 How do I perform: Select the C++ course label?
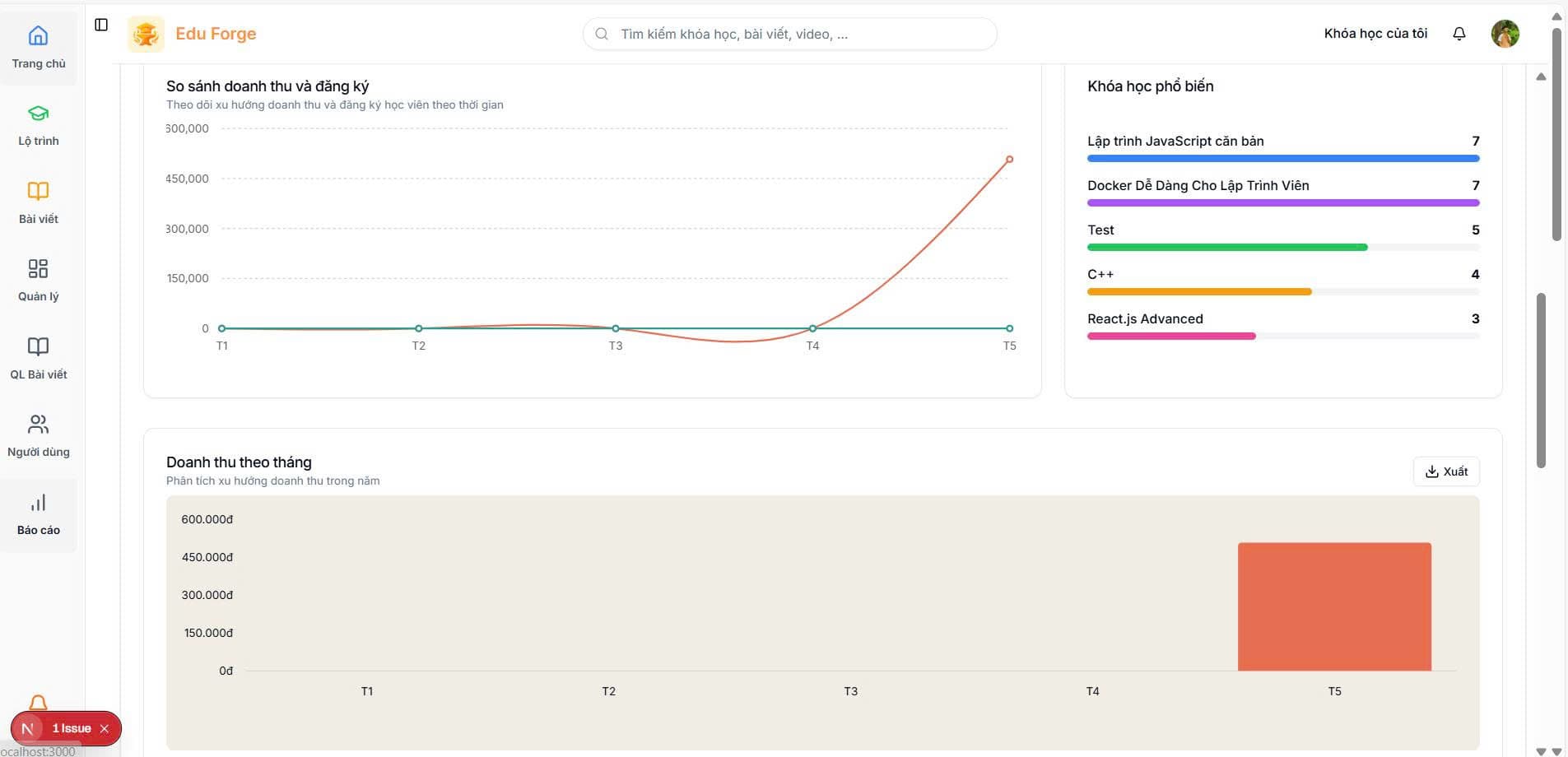point(1100,274)
